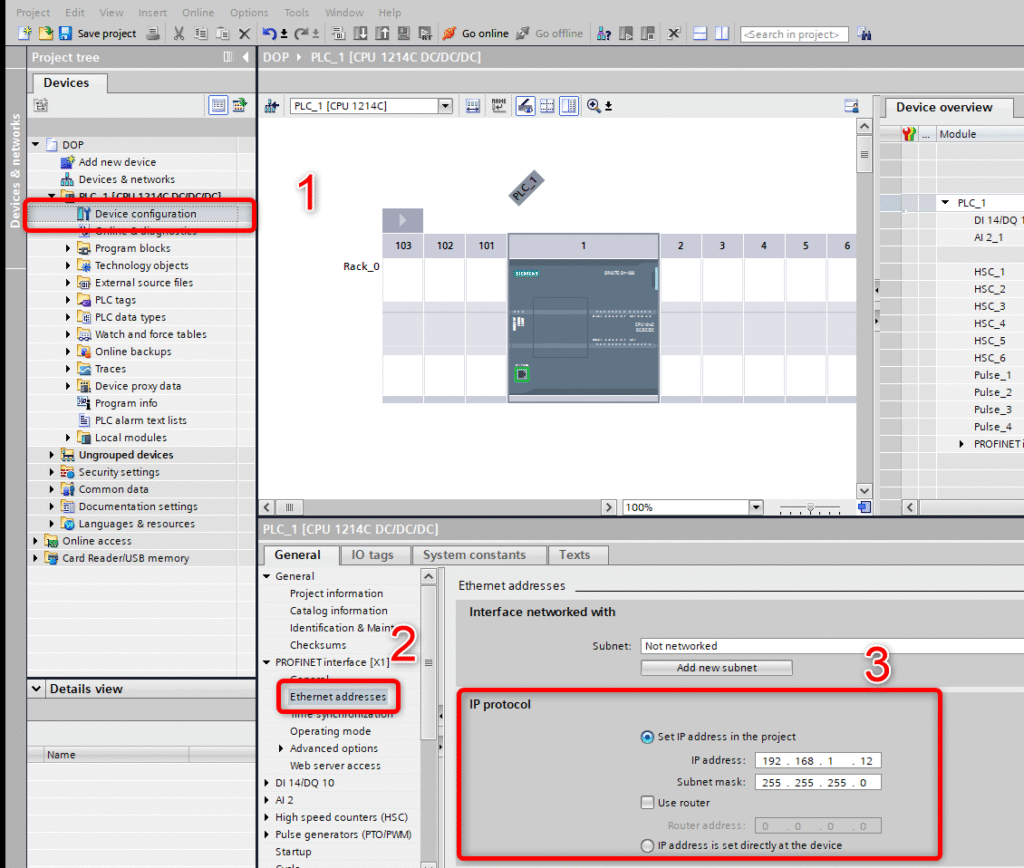Select Ethernet addresses in properties tree
Viewport: 1024px width, 868px height.
337,696
